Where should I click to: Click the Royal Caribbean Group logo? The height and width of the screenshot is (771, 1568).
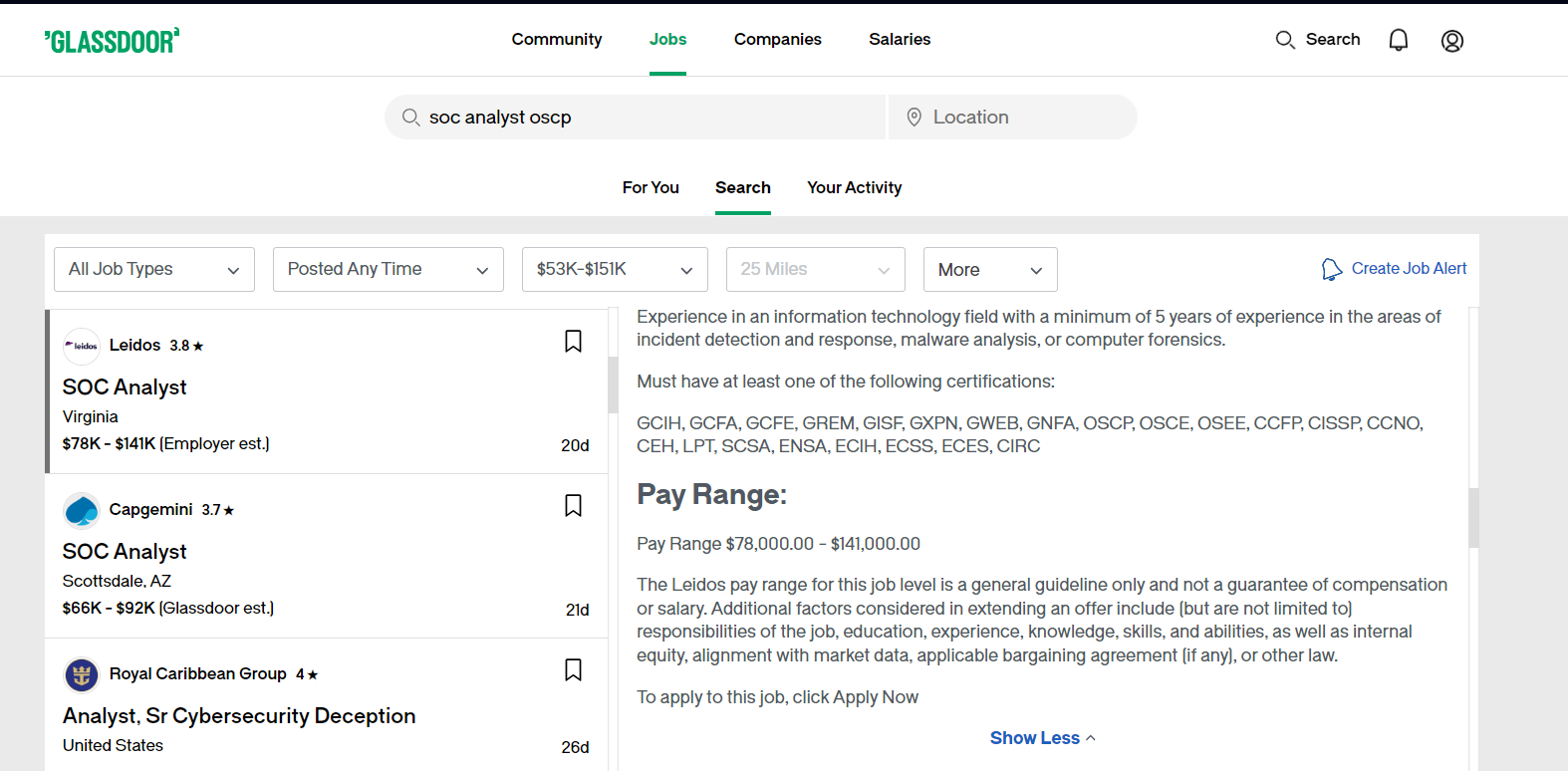pos(82,674)
